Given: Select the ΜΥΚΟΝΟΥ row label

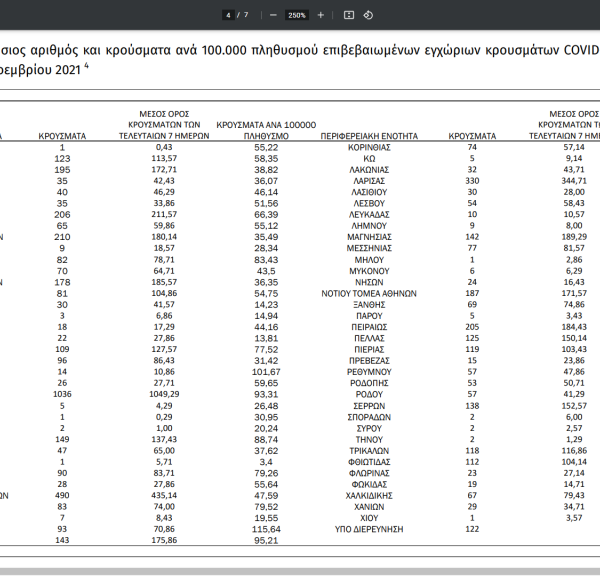Looking at the screenshot, I should click(369, 271).
